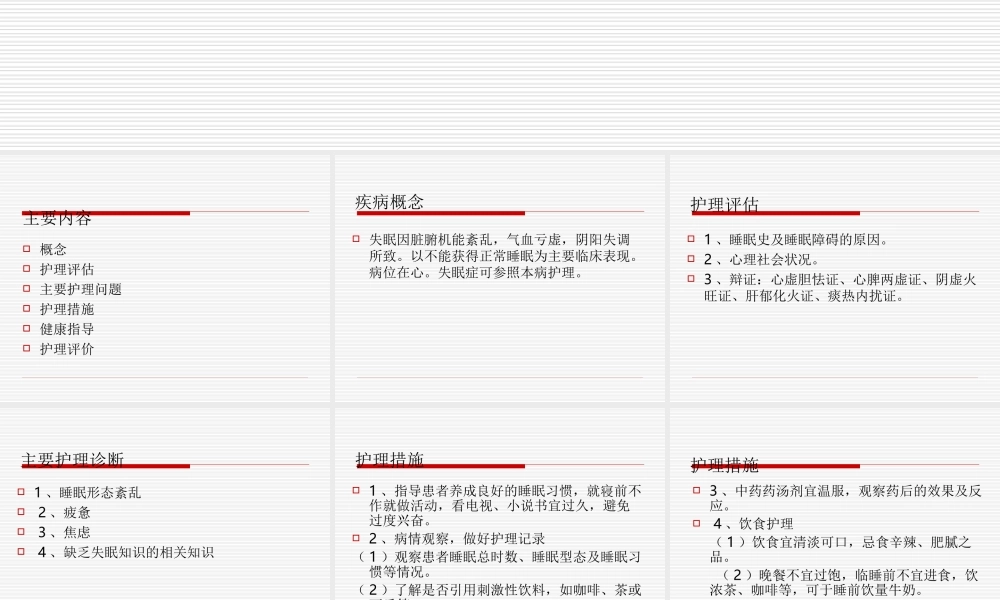This screenshot has width=1000, height=600.
Task: Click the bullet item 主要护理问题
Action: [x=81, y=289]
